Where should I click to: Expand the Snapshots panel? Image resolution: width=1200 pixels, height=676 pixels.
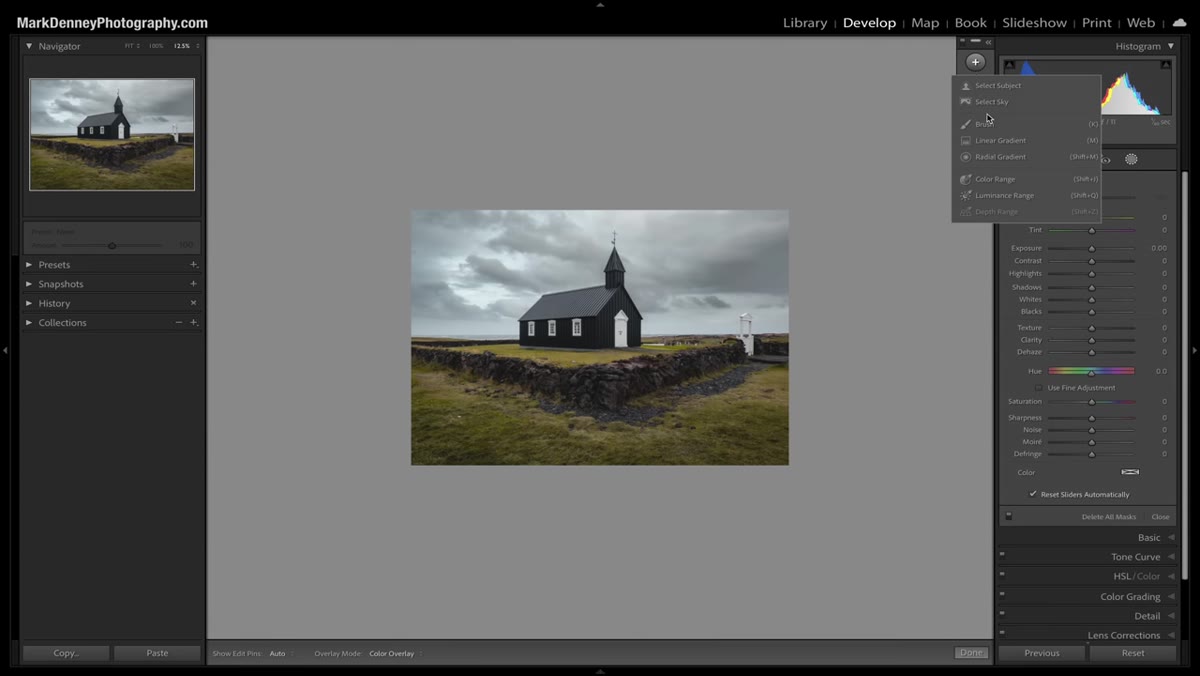(29, 284)
